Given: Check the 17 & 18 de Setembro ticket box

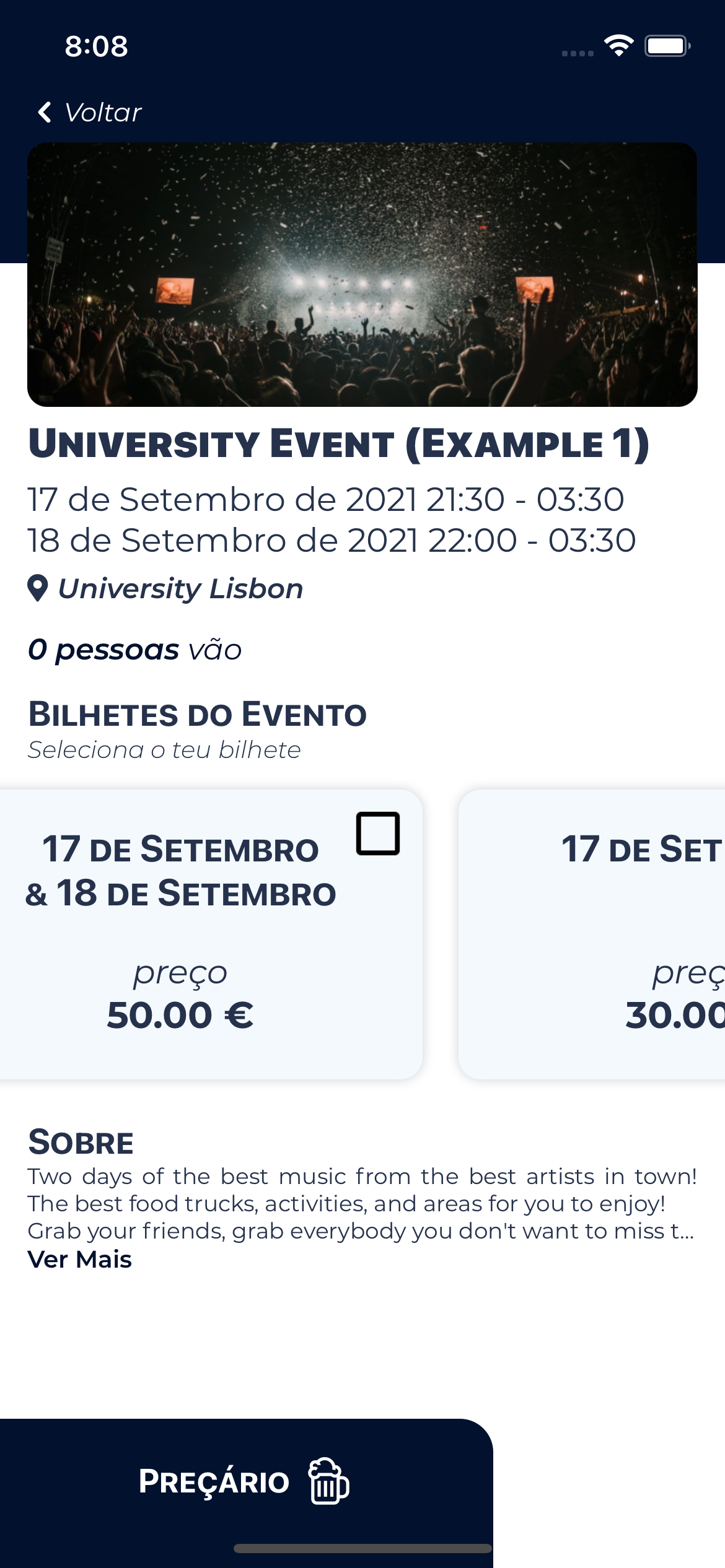Looking at the screenshot, I should [378, 834].
